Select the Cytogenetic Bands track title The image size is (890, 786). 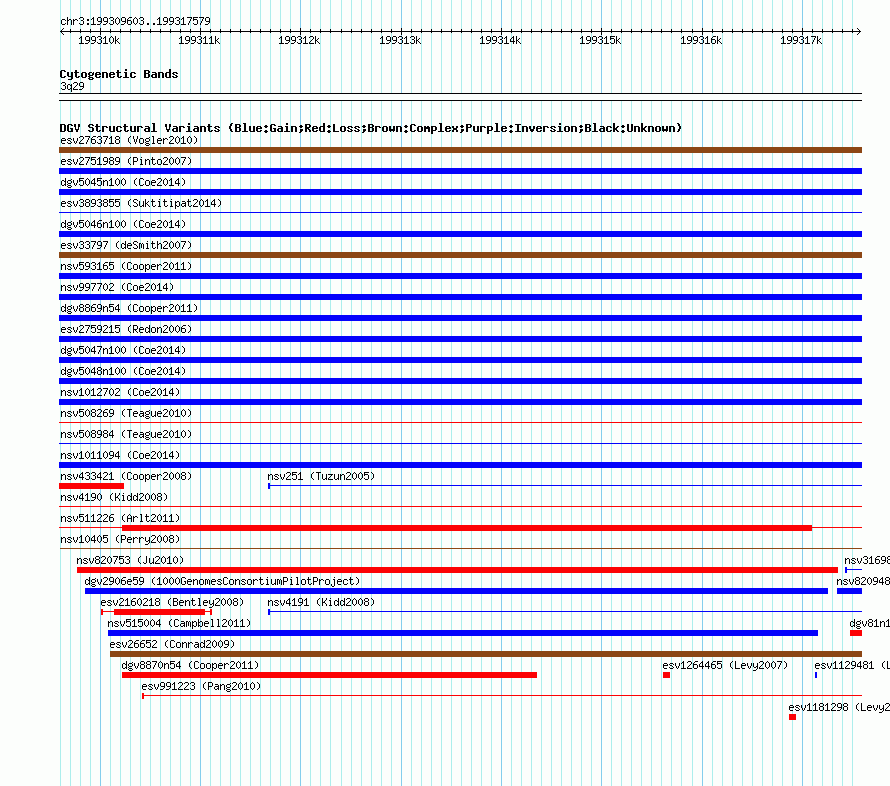pos(119,74)
